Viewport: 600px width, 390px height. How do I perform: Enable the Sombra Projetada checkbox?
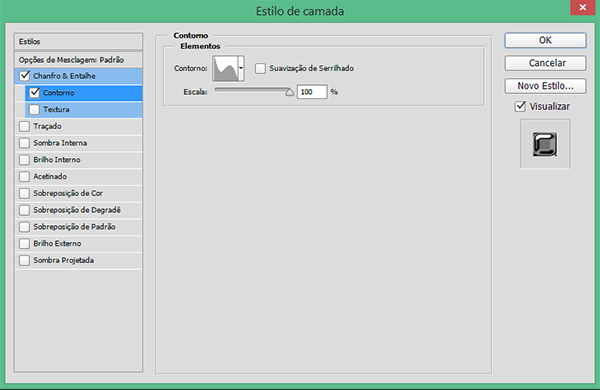24,260
